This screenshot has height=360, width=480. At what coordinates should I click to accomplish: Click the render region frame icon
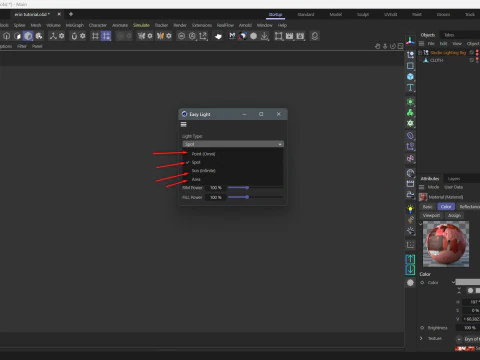[x=278, y=36]
